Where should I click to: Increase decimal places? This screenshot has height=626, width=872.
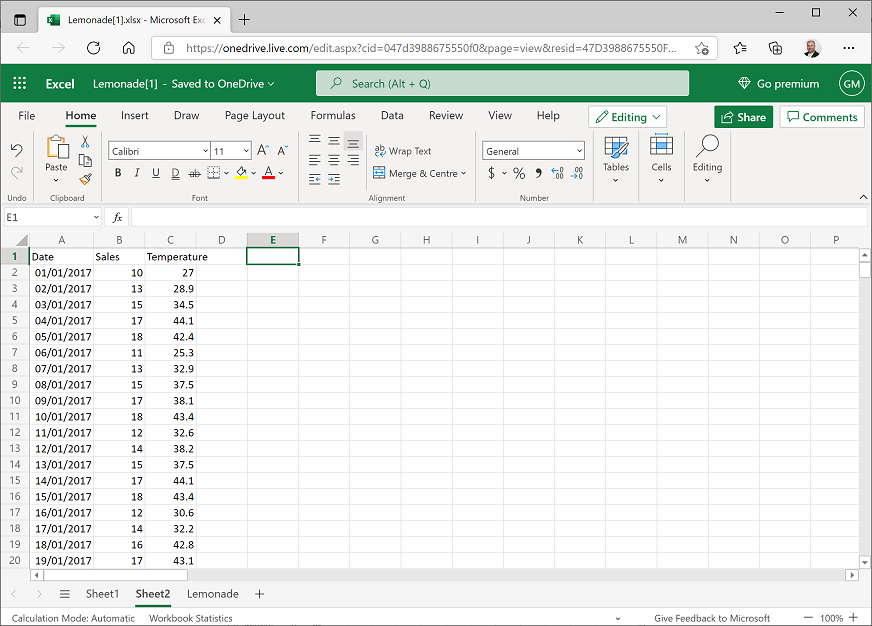[x=557, y=172]
